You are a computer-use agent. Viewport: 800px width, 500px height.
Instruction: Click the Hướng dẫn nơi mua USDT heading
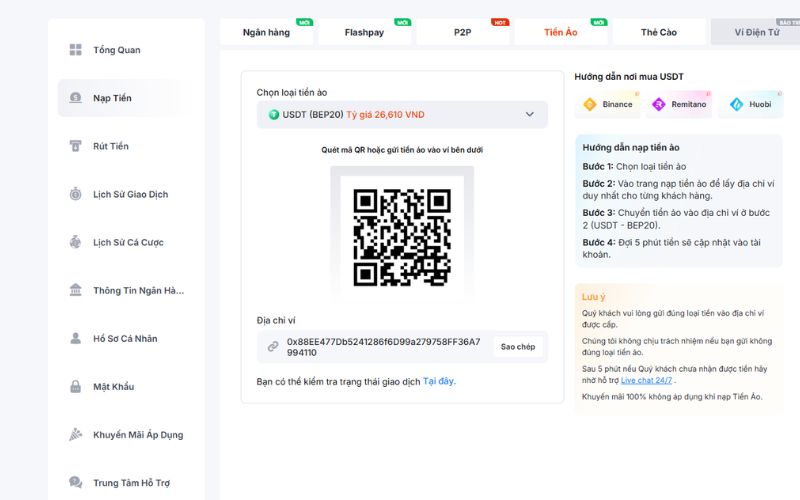[x=629, y=77]
